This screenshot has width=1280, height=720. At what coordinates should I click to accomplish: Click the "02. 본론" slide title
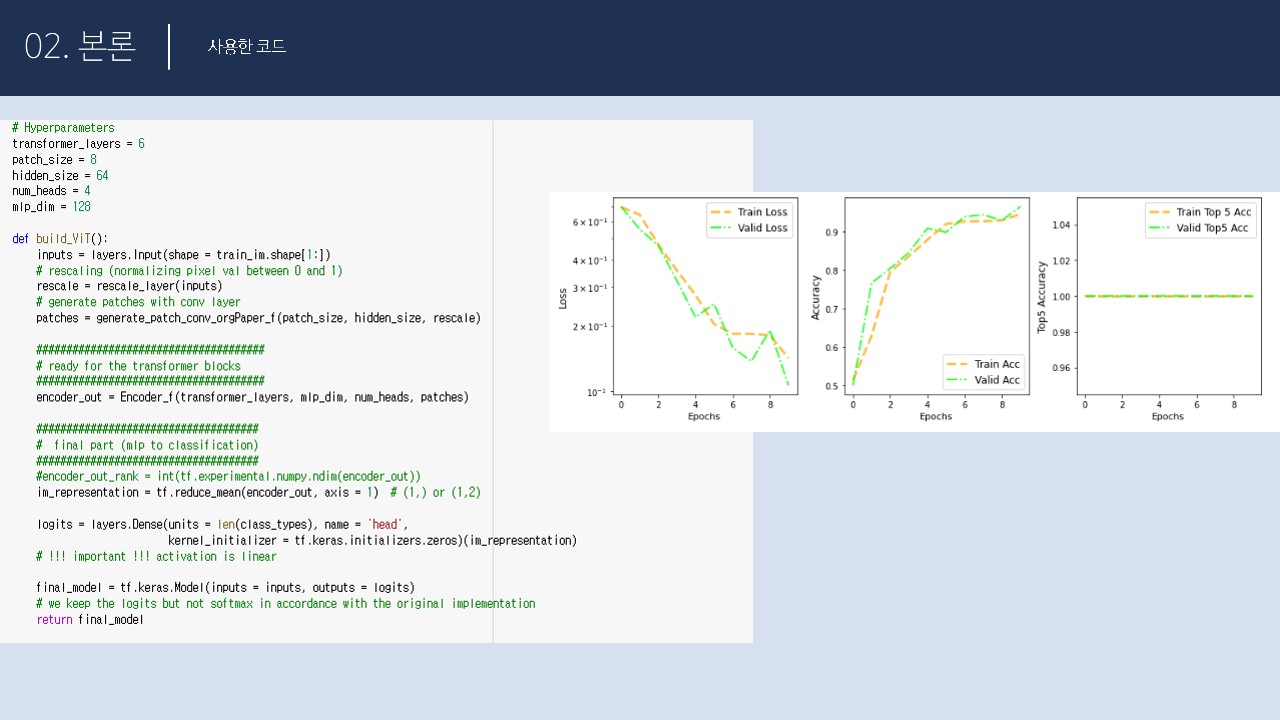pyautogui.click(x=80, y=47)
